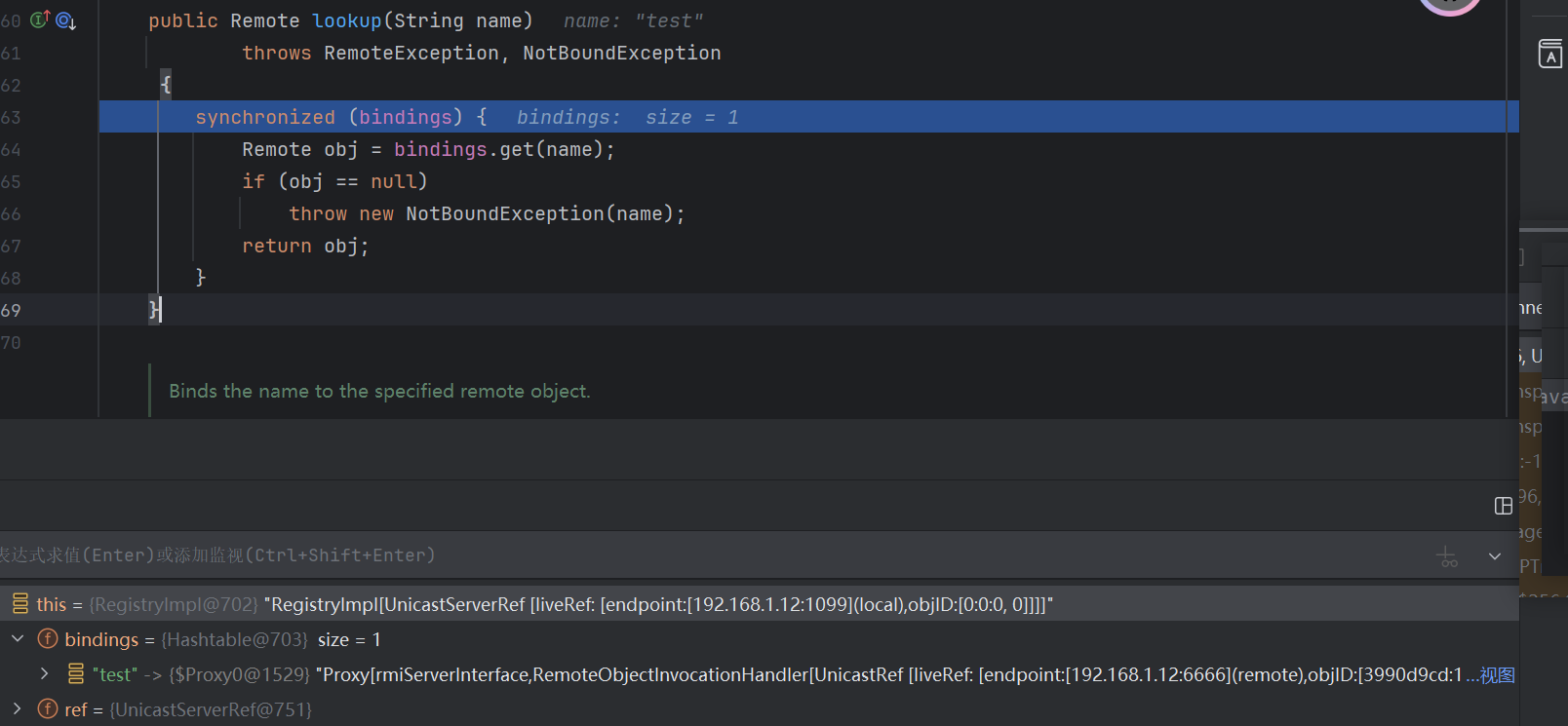Open the evaluate expression history dropdown
This screenshot has height=726, width=1568.
tap(1494, 556)
